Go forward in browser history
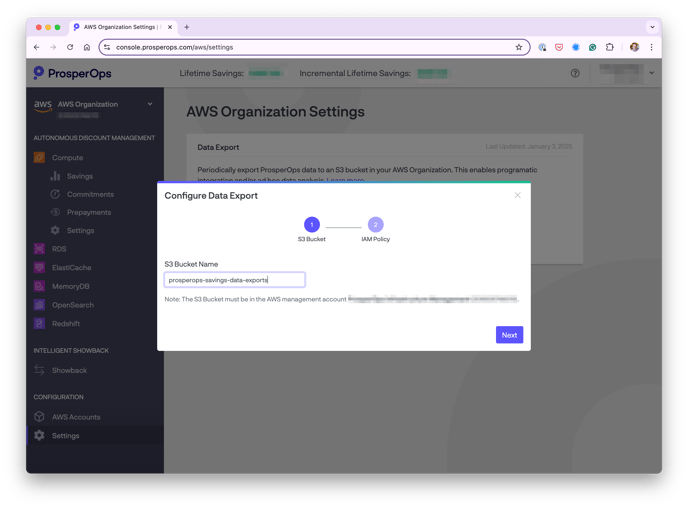This screenshot has width=688, height=508. 53,47
